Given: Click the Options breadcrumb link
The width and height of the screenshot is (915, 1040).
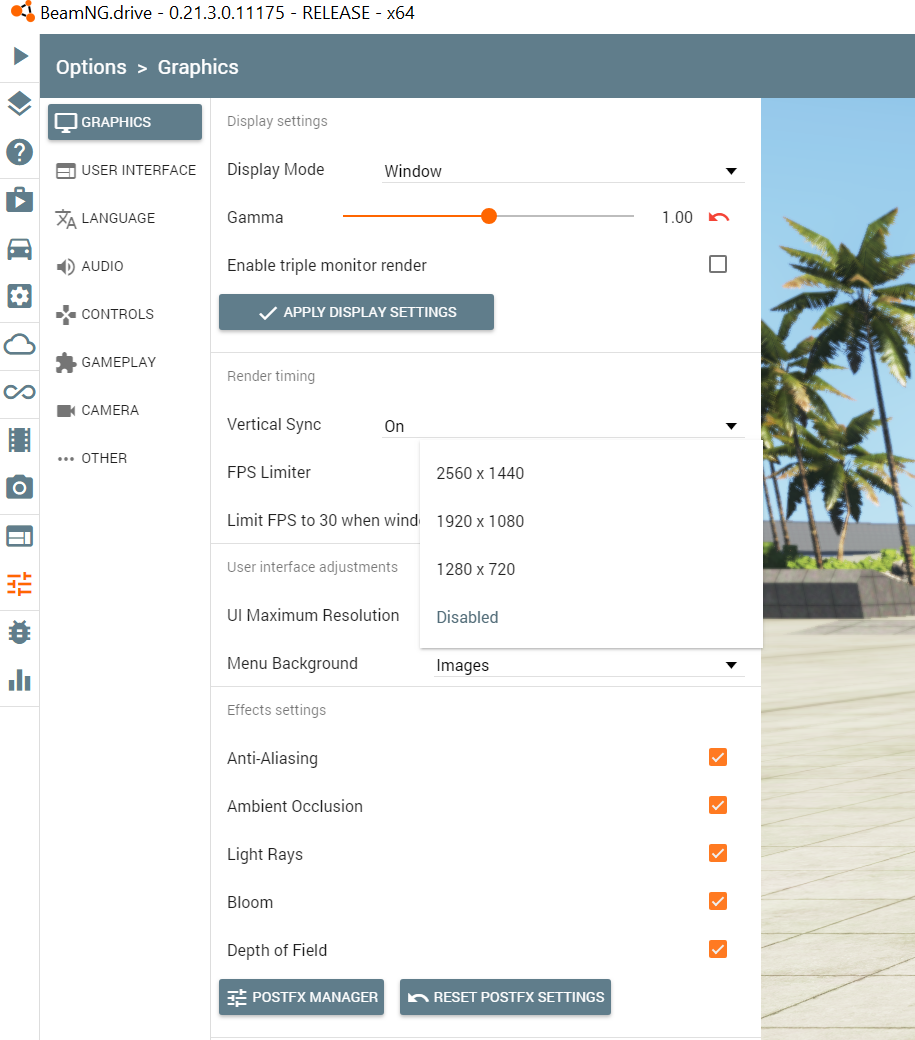Looking at the screenshot, I should pyautogui.click(x=91, y=67).
